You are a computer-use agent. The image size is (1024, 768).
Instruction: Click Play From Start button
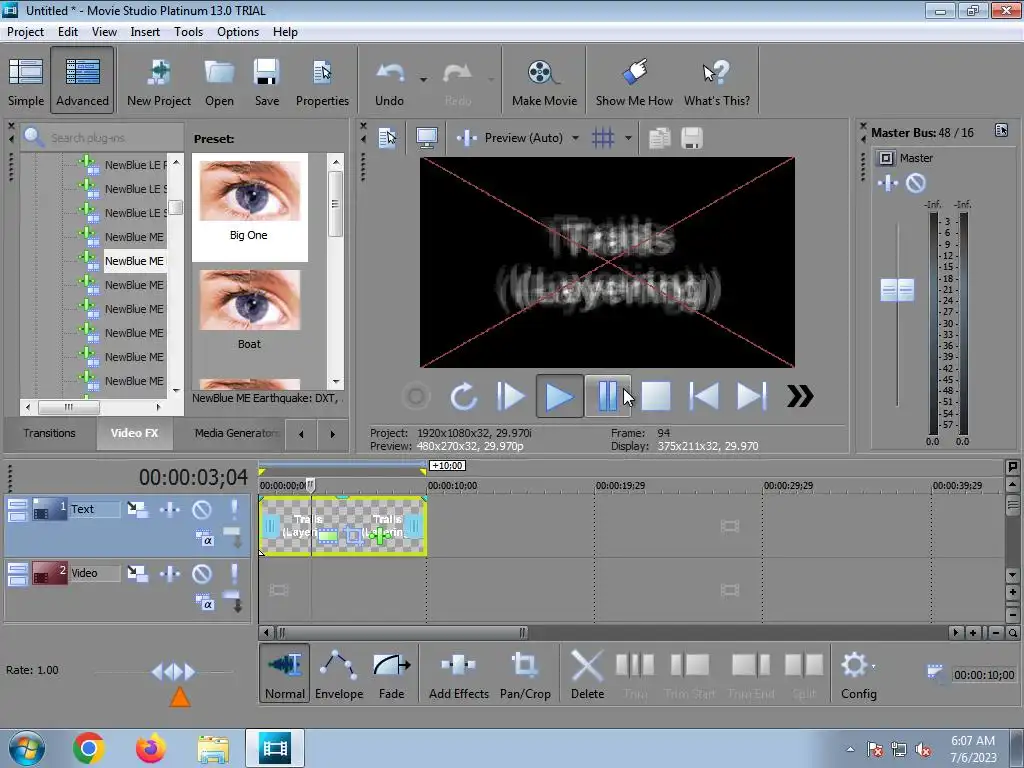point(511,396)
